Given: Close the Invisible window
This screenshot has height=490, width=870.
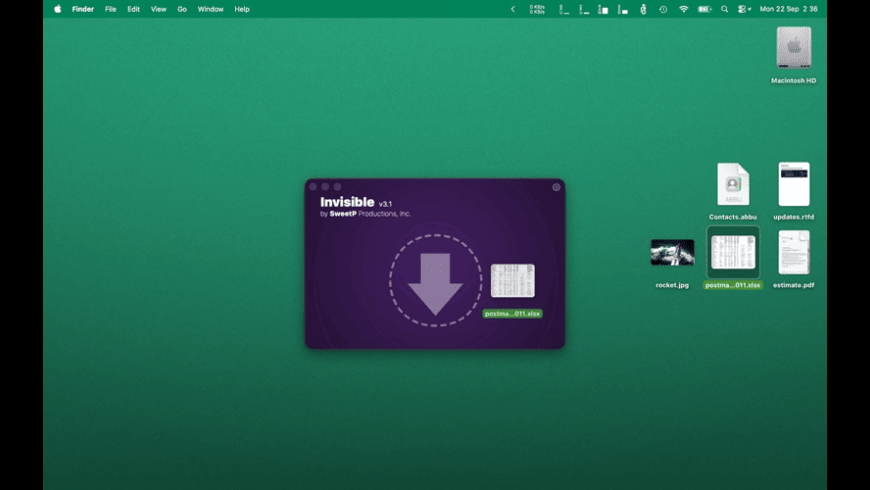Looking at the screenshot, I should click(313, 187).
